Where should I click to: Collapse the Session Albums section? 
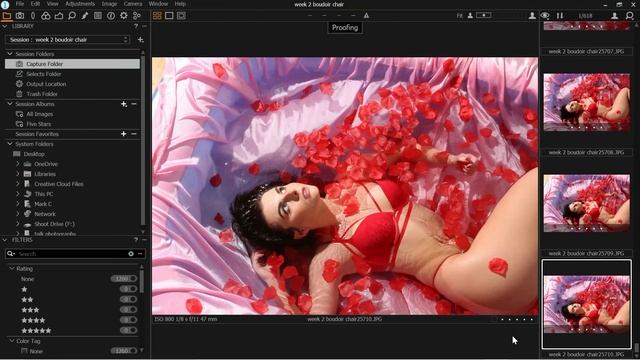10,104
